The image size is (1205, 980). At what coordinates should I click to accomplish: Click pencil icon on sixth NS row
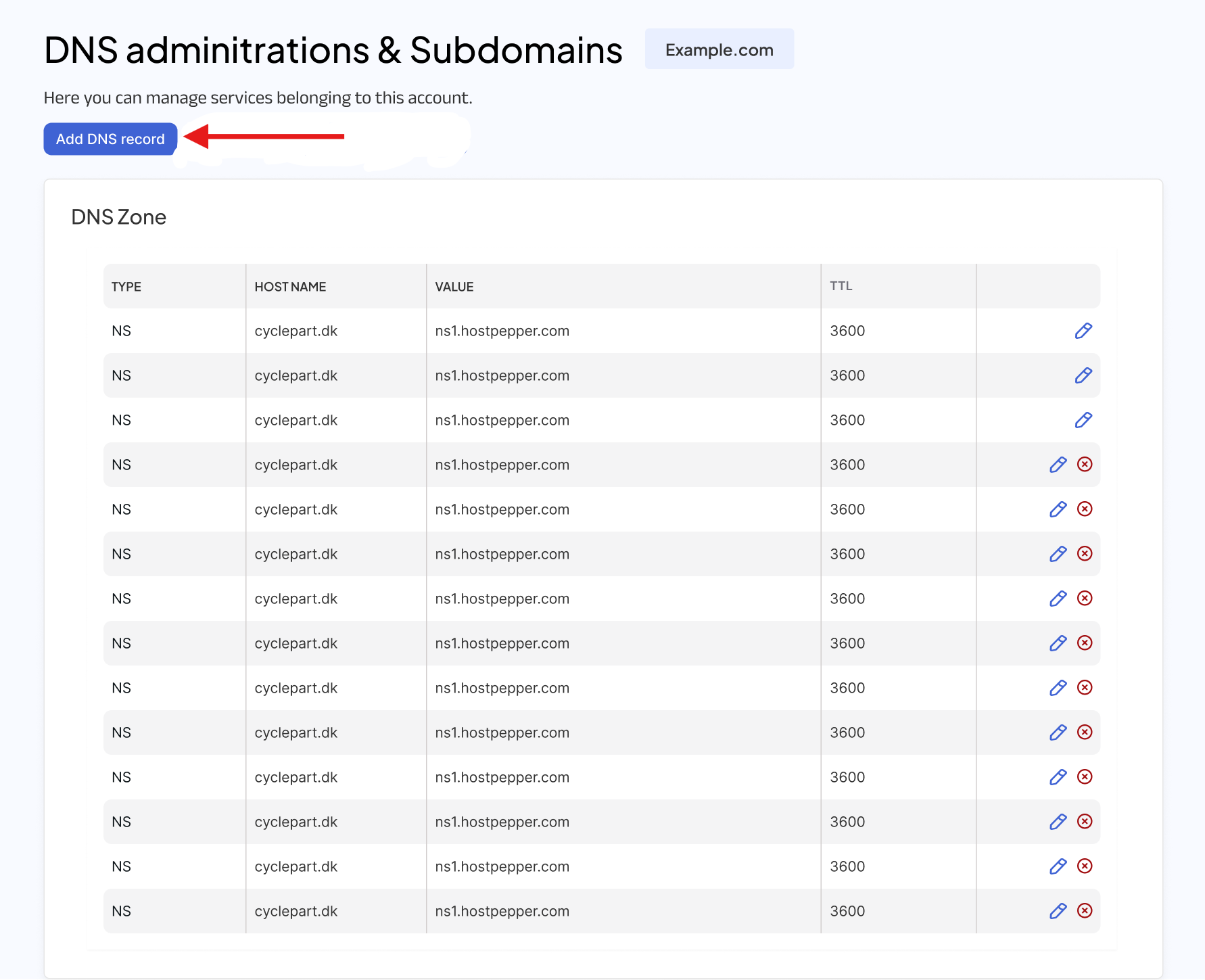[x=1058, y=554]
